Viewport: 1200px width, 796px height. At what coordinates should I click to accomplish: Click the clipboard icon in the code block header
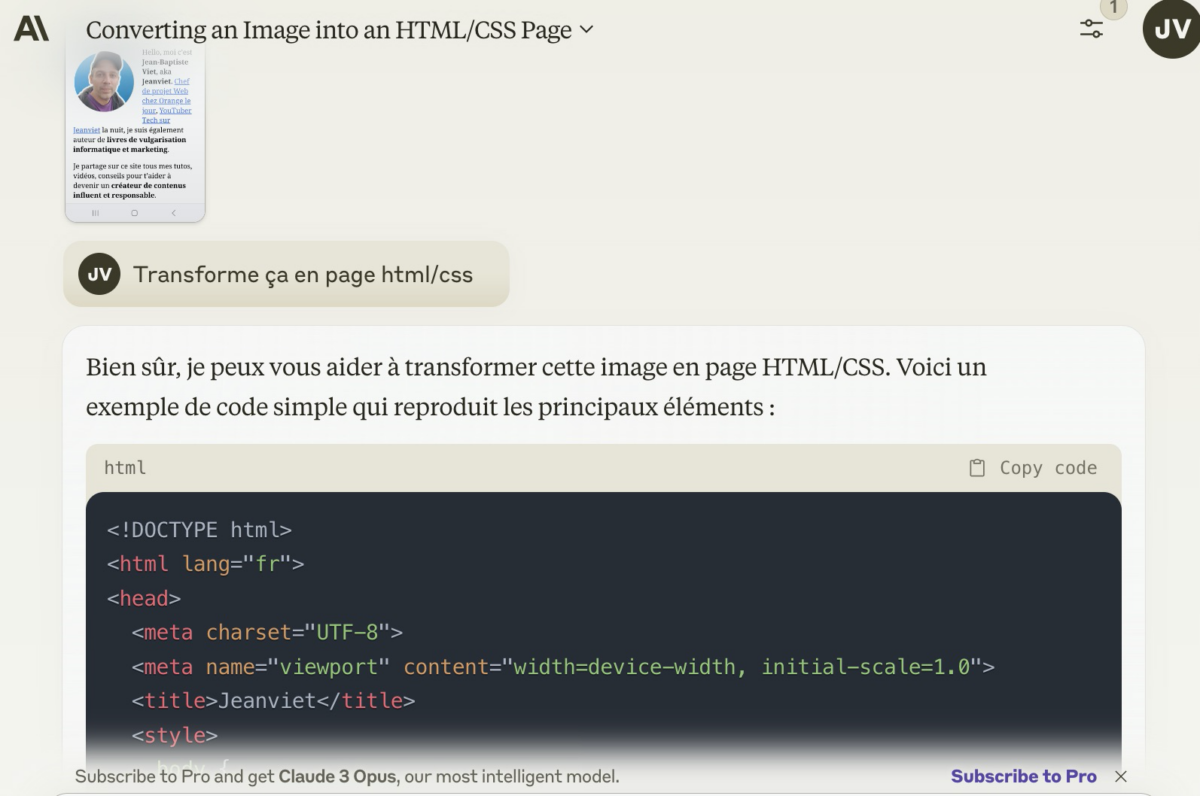(975, 467)
